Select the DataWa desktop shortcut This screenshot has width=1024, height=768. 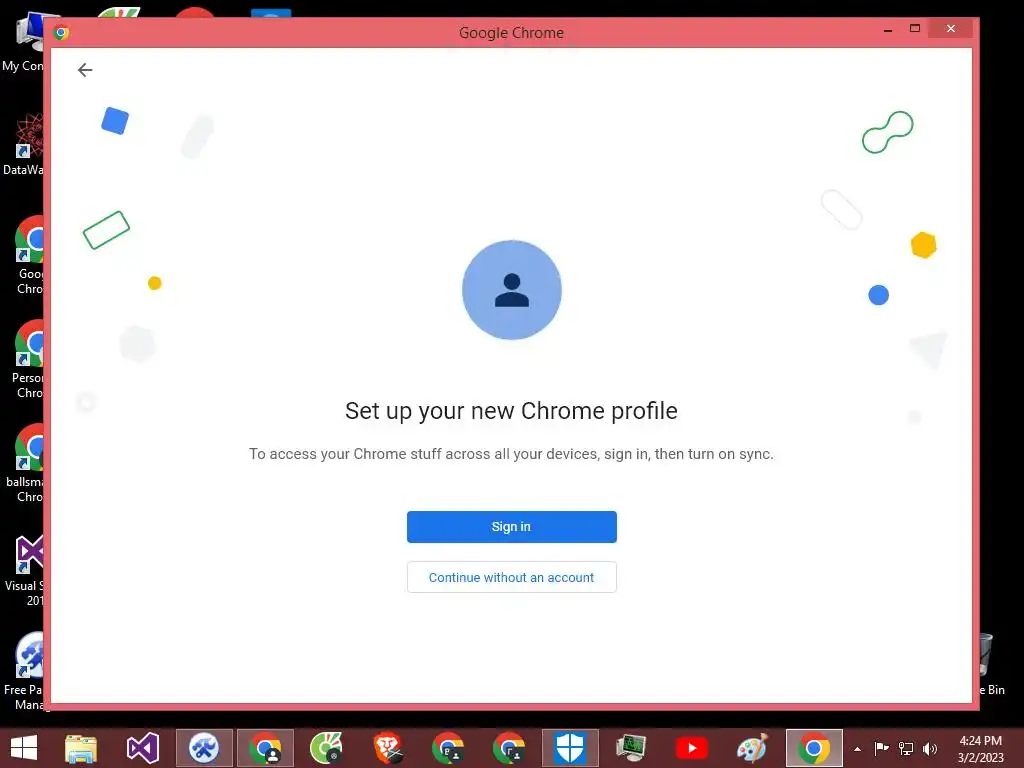click(x=24, y=144)
